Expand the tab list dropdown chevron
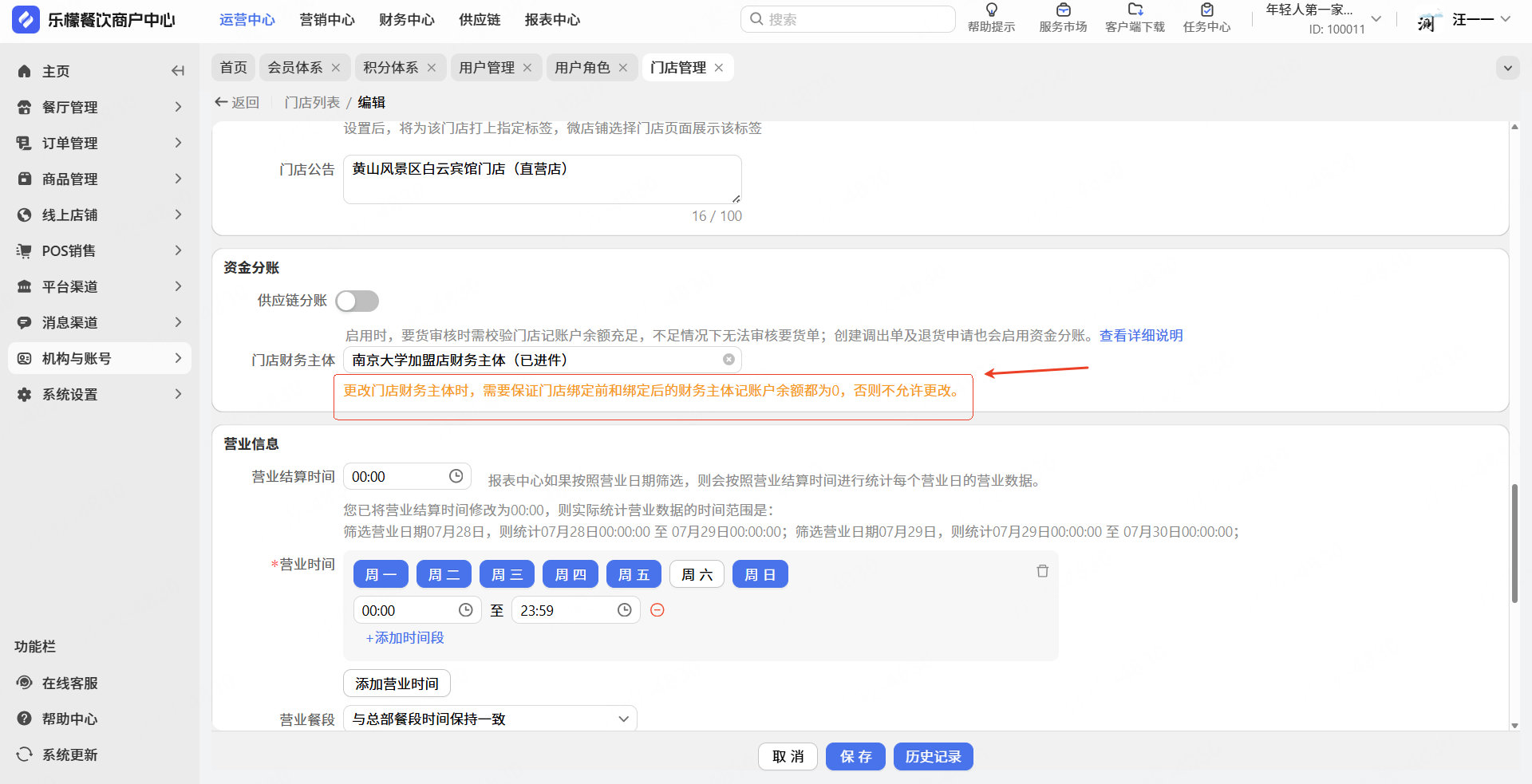 (x=1507, y=68)
